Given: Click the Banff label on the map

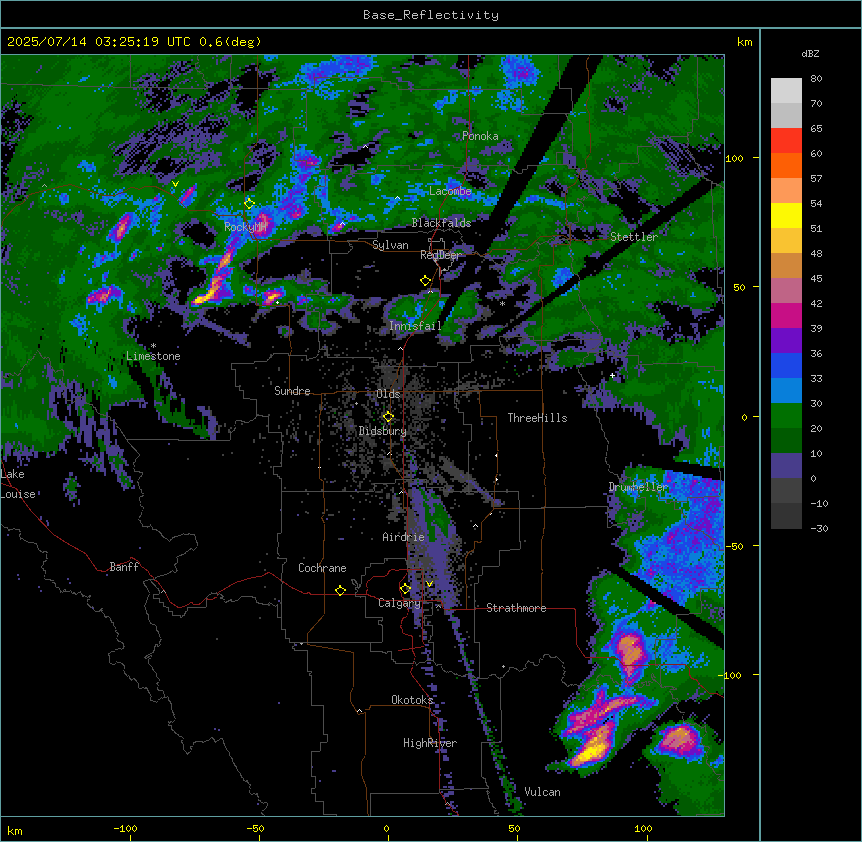Looking at the screenshot, I should click(x=124, y=567).
